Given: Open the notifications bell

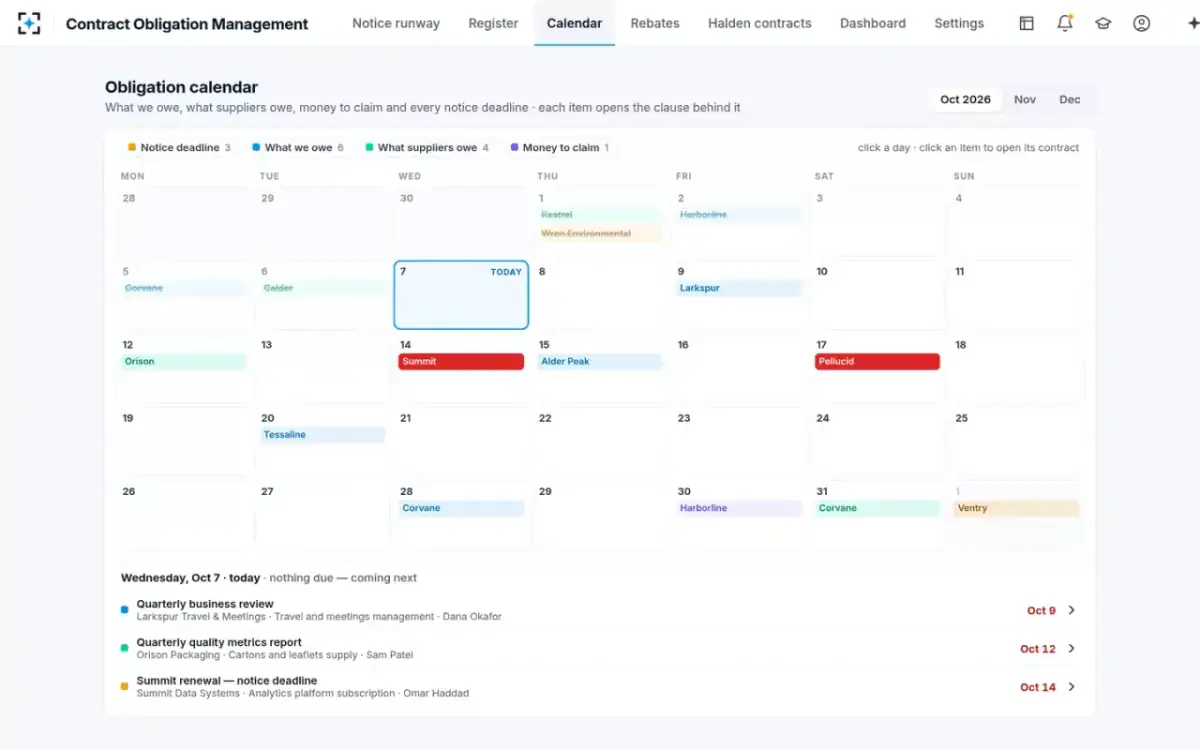Looking at the screenshot, I should point(1065,23).
